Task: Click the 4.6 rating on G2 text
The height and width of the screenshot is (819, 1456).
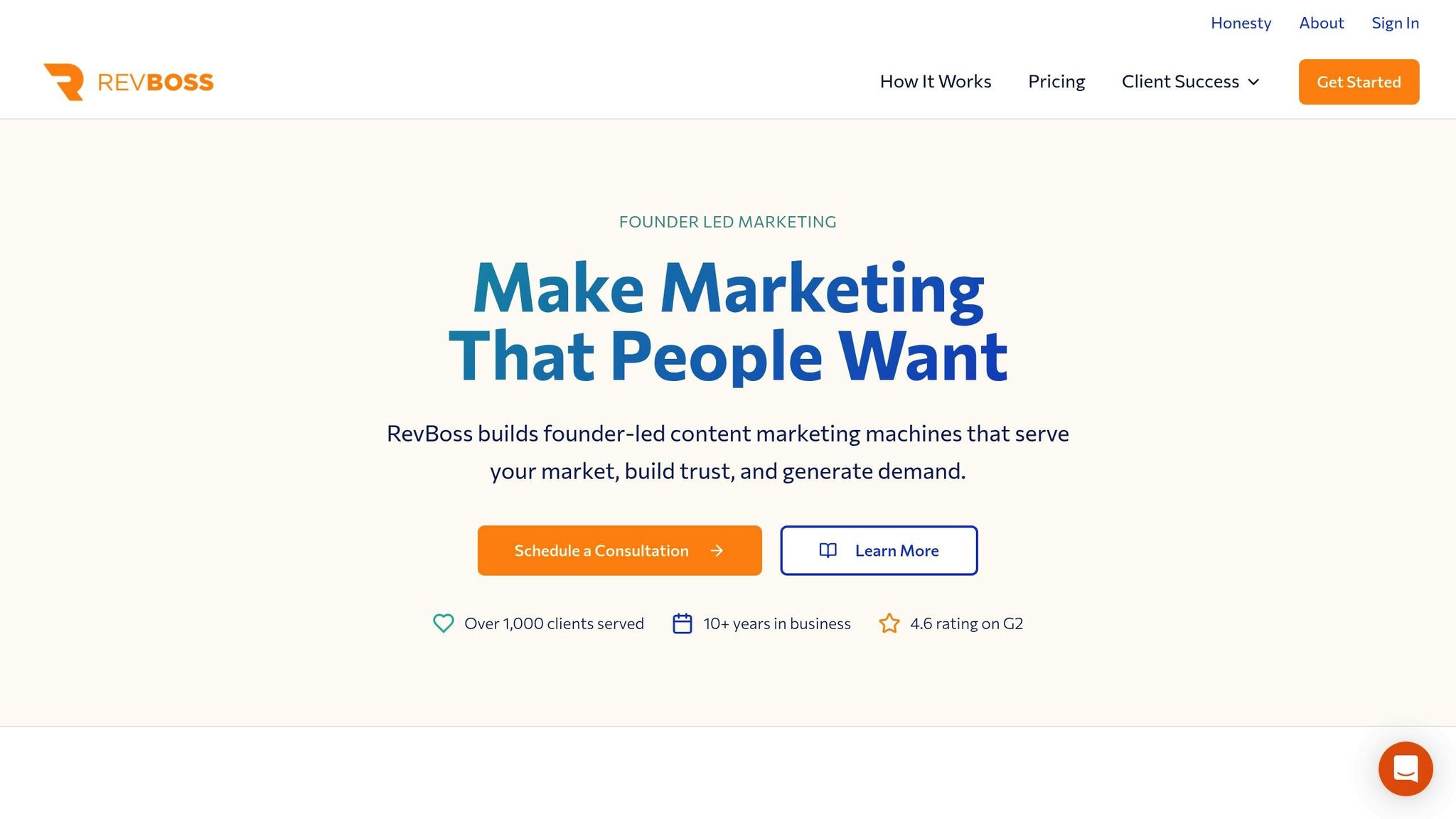Action: (966, 623)
